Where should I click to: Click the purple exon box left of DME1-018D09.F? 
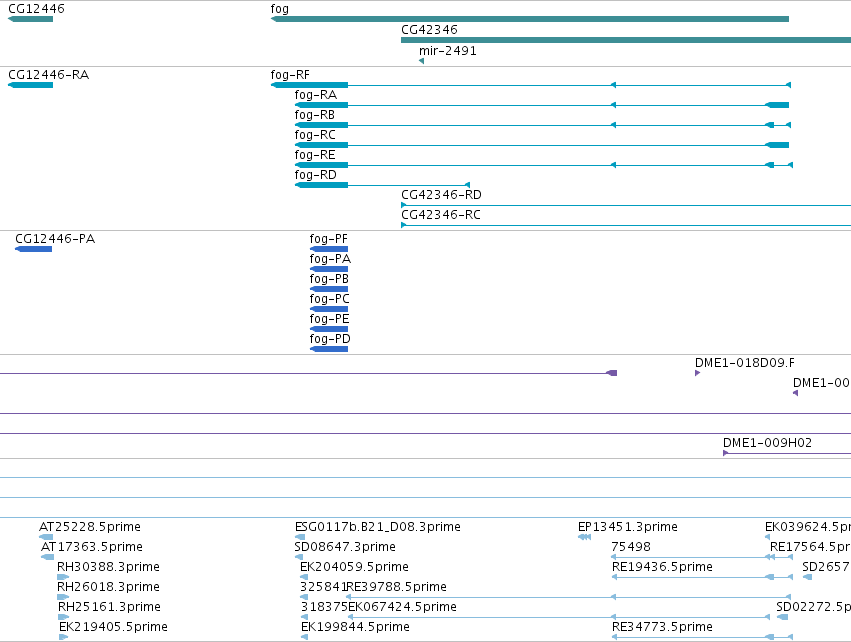coord(612,373)
